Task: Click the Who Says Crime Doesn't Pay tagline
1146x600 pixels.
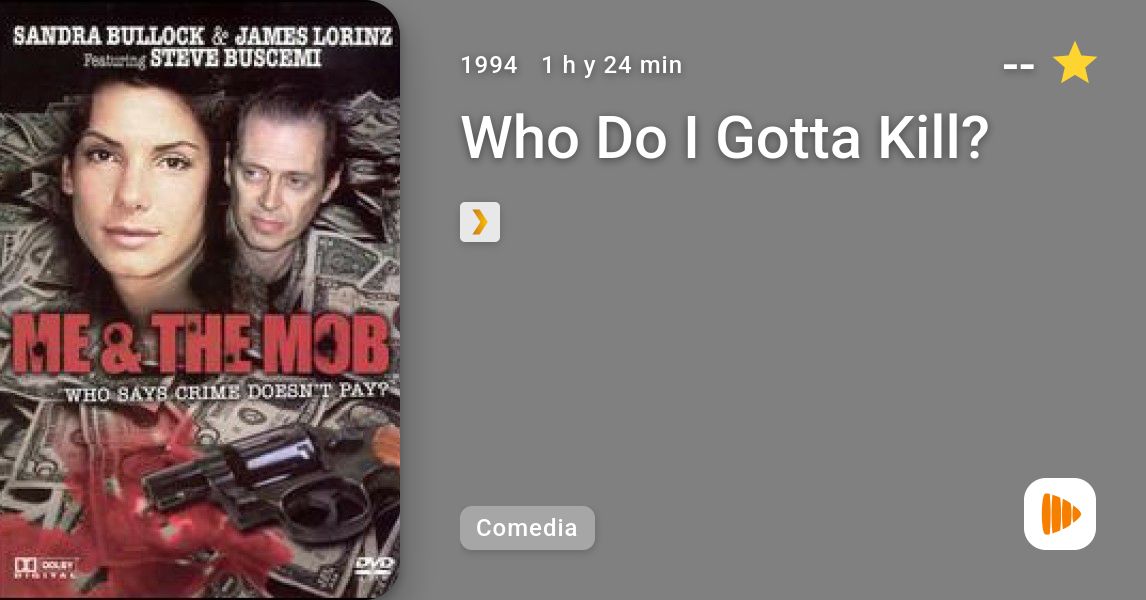Action: point(226,392)
